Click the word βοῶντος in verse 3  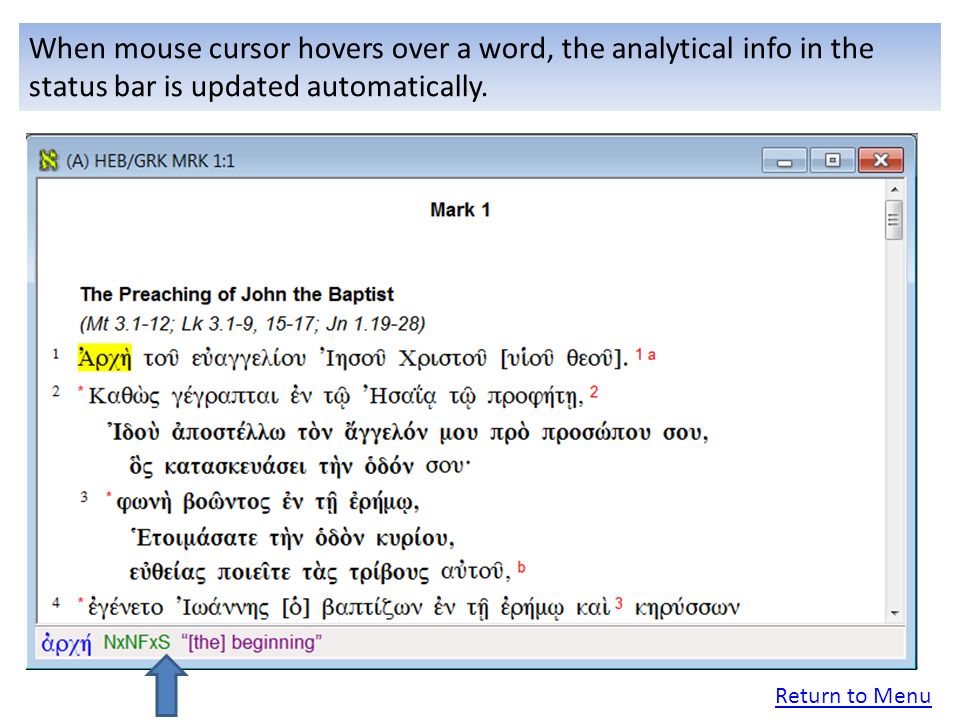coord(227,502)
